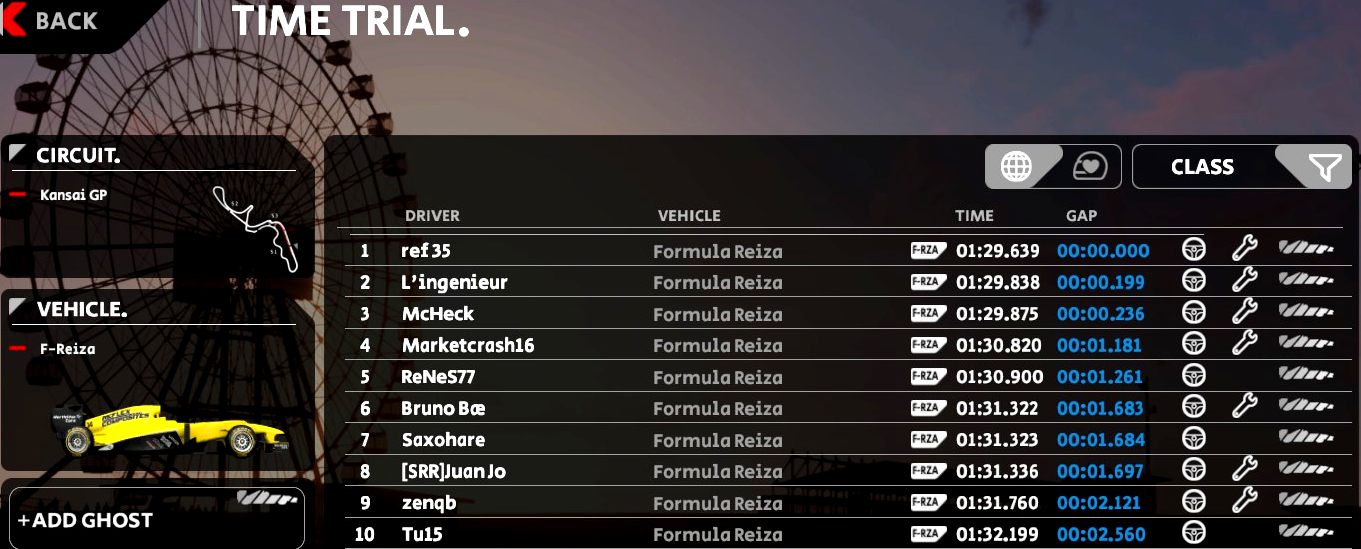View setup wrench icon for L'ingenieur

[x=1244, y=282]
